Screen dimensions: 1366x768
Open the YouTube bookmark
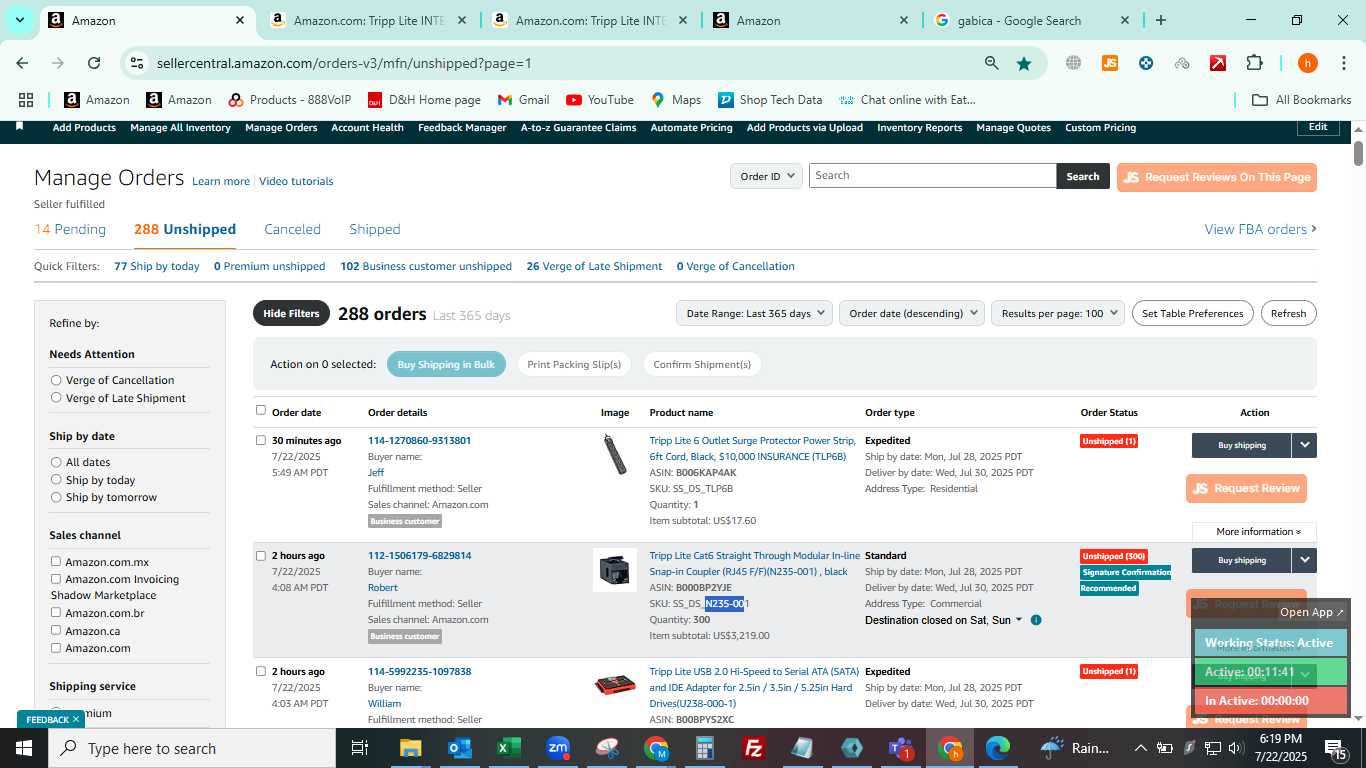tap(600, 100)
